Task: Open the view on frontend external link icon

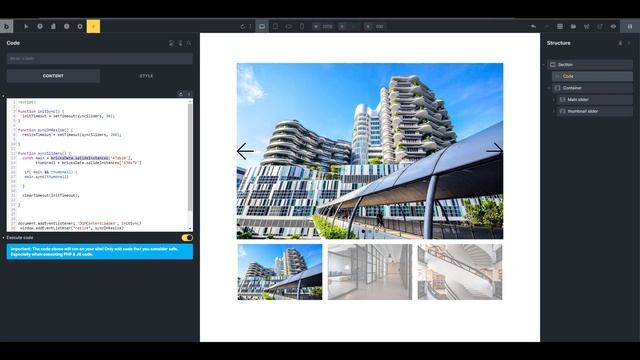Action: [600, 27]
